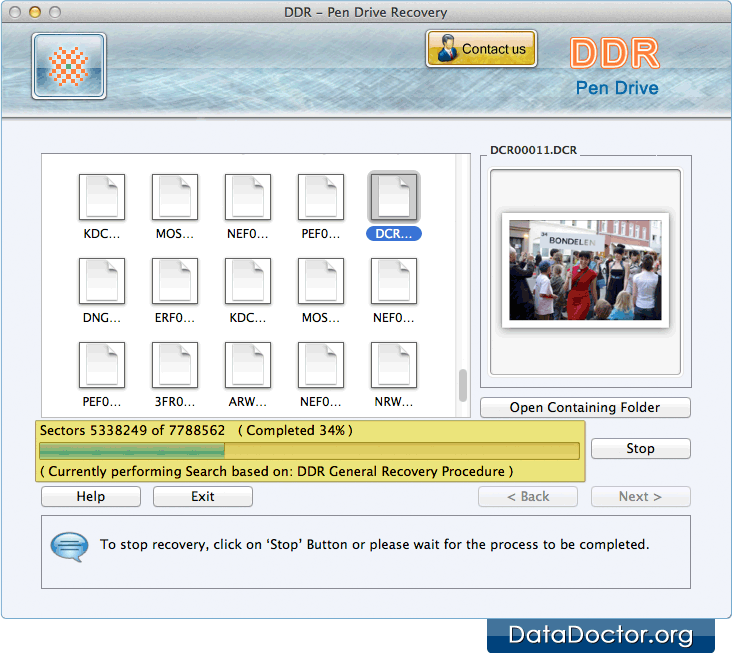This screenshot has height=653, width=732.
Task: Click the DDR application logo icon
Action: click(x=69, y=66)
